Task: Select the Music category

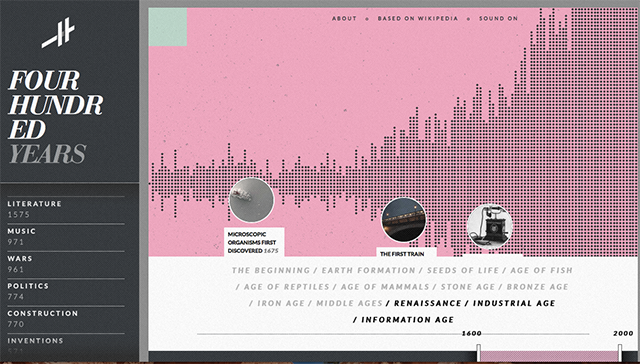Action: (x=66, y=236)
